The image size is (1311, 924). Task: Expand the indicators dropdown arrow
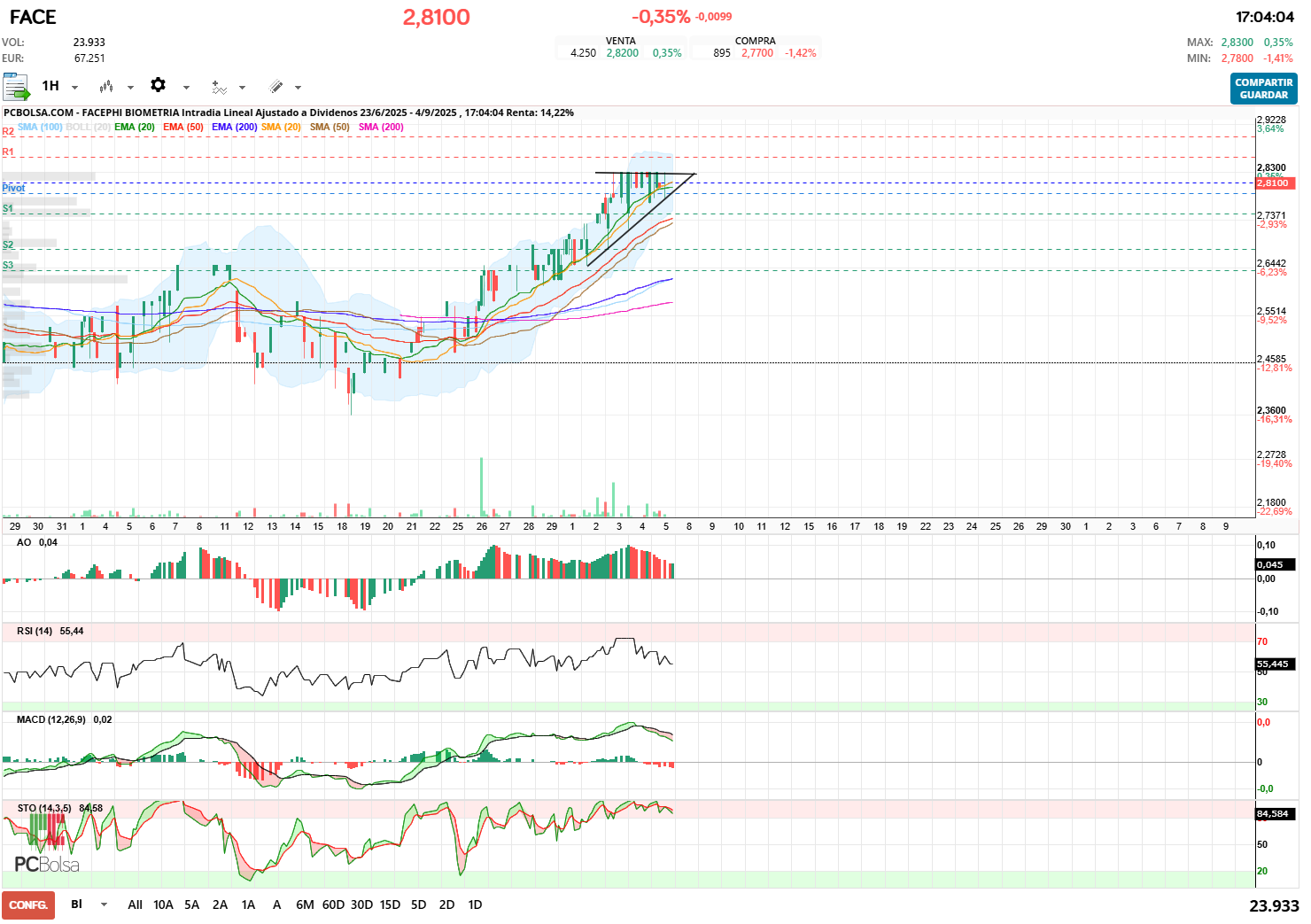242,88
